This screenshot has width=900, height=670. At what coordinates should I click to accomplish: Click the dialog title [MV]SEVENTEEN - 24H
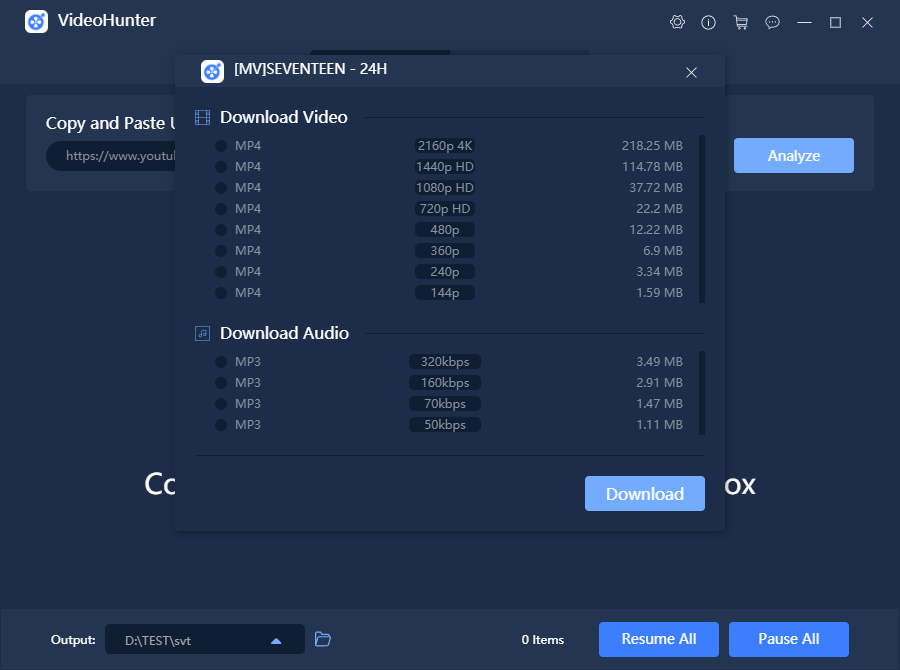[x=293, y=70]
